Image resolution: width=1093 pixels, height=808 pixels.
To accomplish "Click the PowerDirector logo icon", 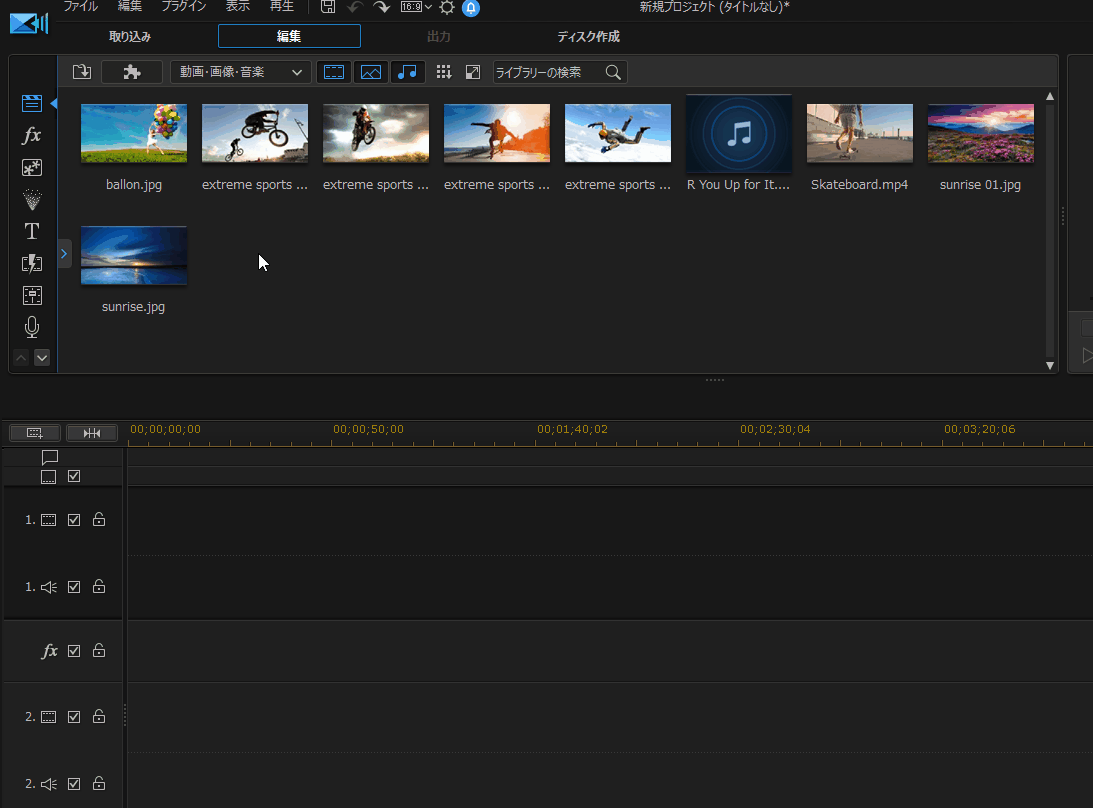I will pyautogui.click(x=29, y=23).
